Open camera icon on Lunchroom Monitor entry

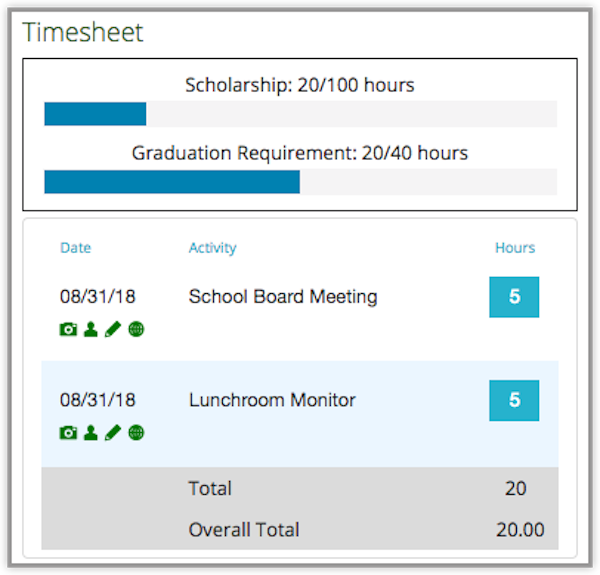(68, 433)
